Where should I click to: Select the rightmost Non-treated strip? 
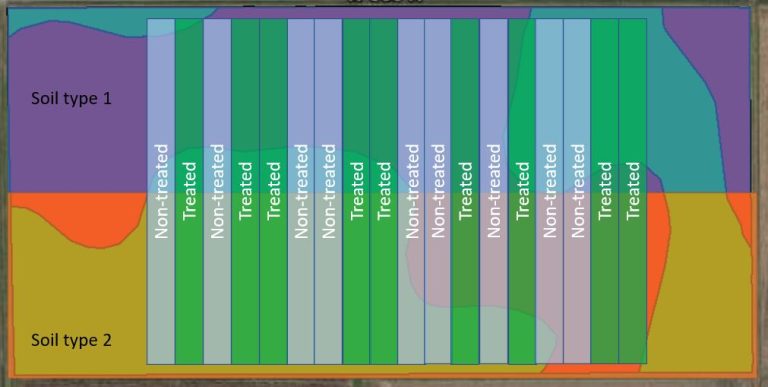577,192
